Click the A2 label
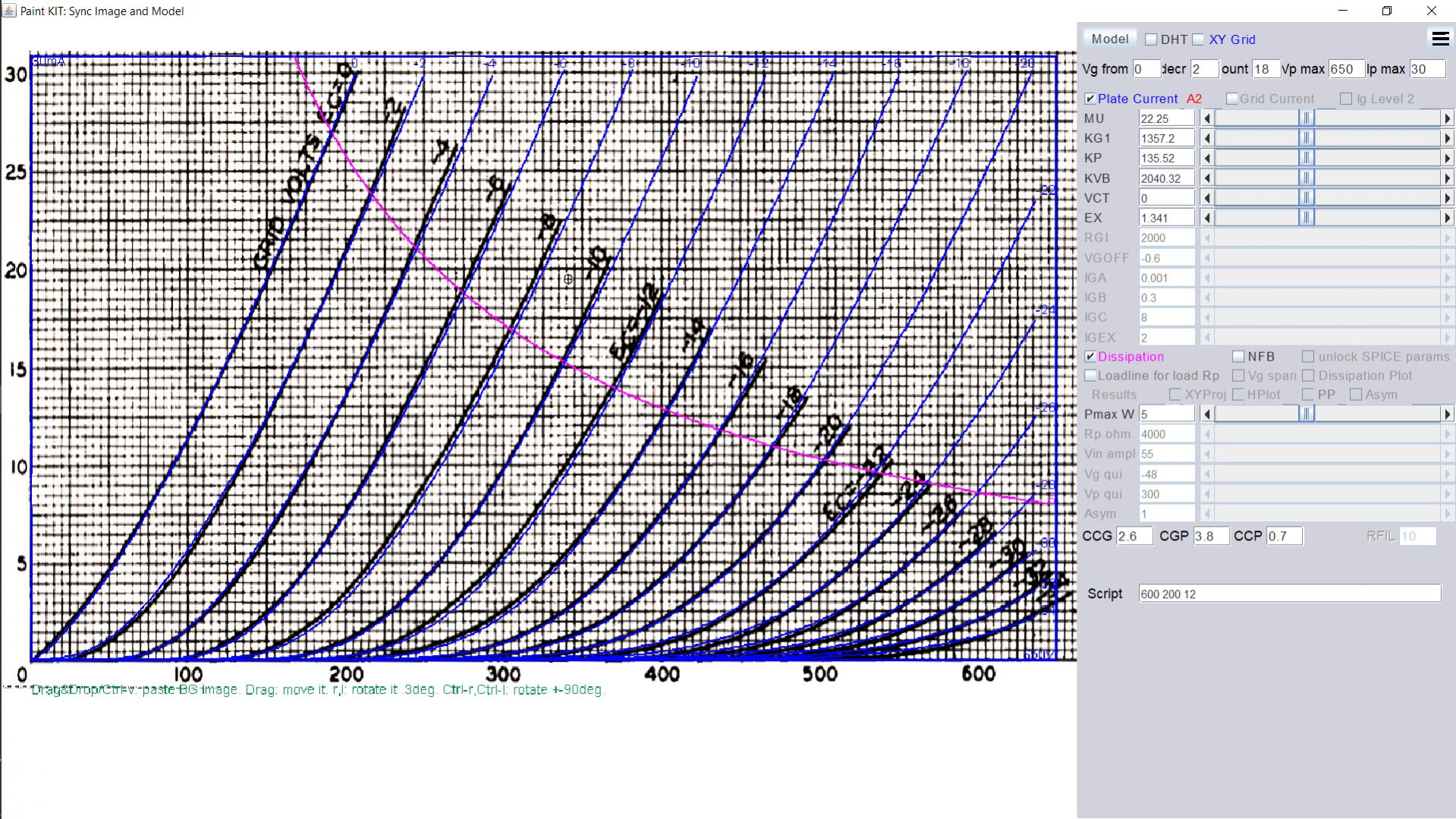 (x=1194, y=99)
